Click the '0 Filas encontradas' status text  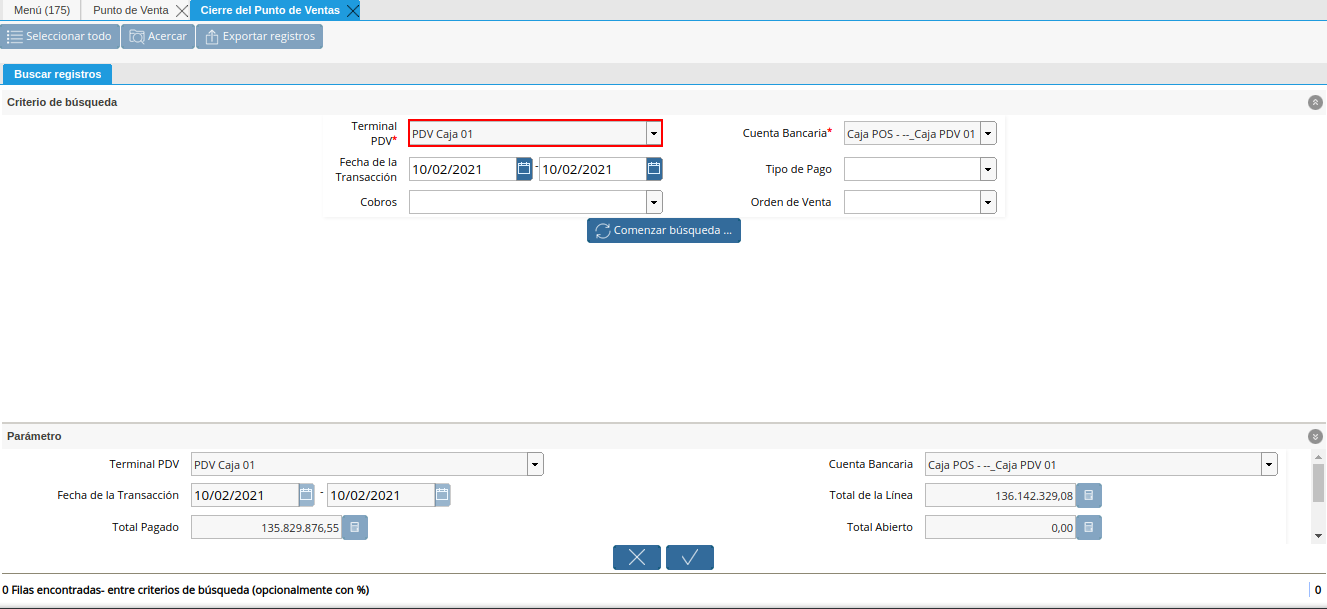point(186,590)
